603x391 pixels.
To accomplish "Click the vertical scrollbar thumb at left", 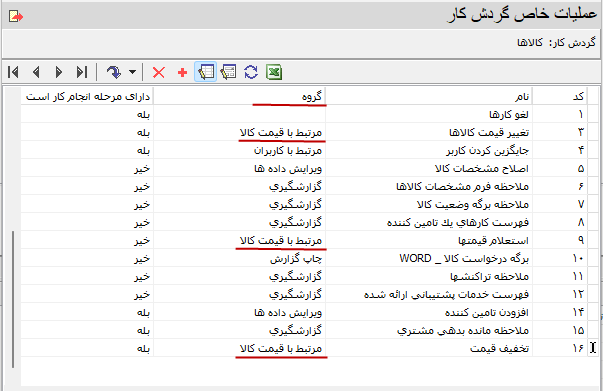I will [x=13, y=299].
